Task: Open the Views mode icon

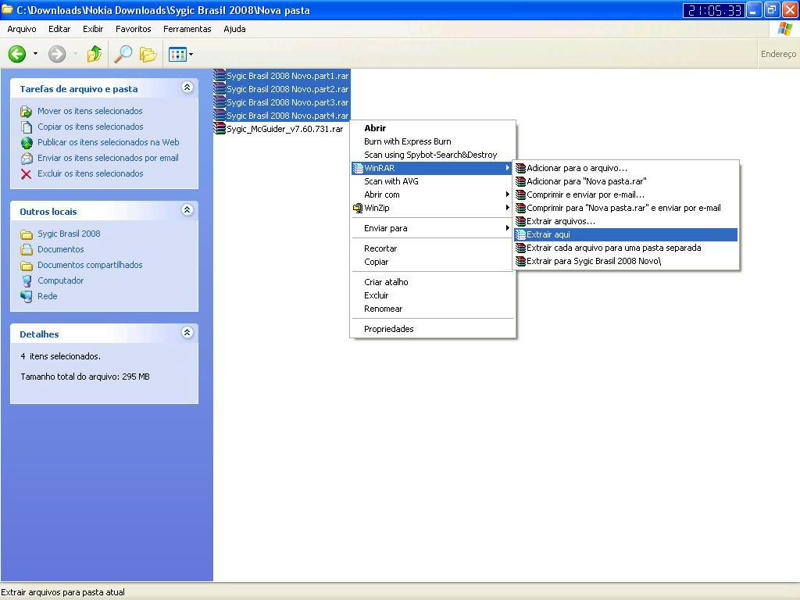Action: tap(178, 54)
